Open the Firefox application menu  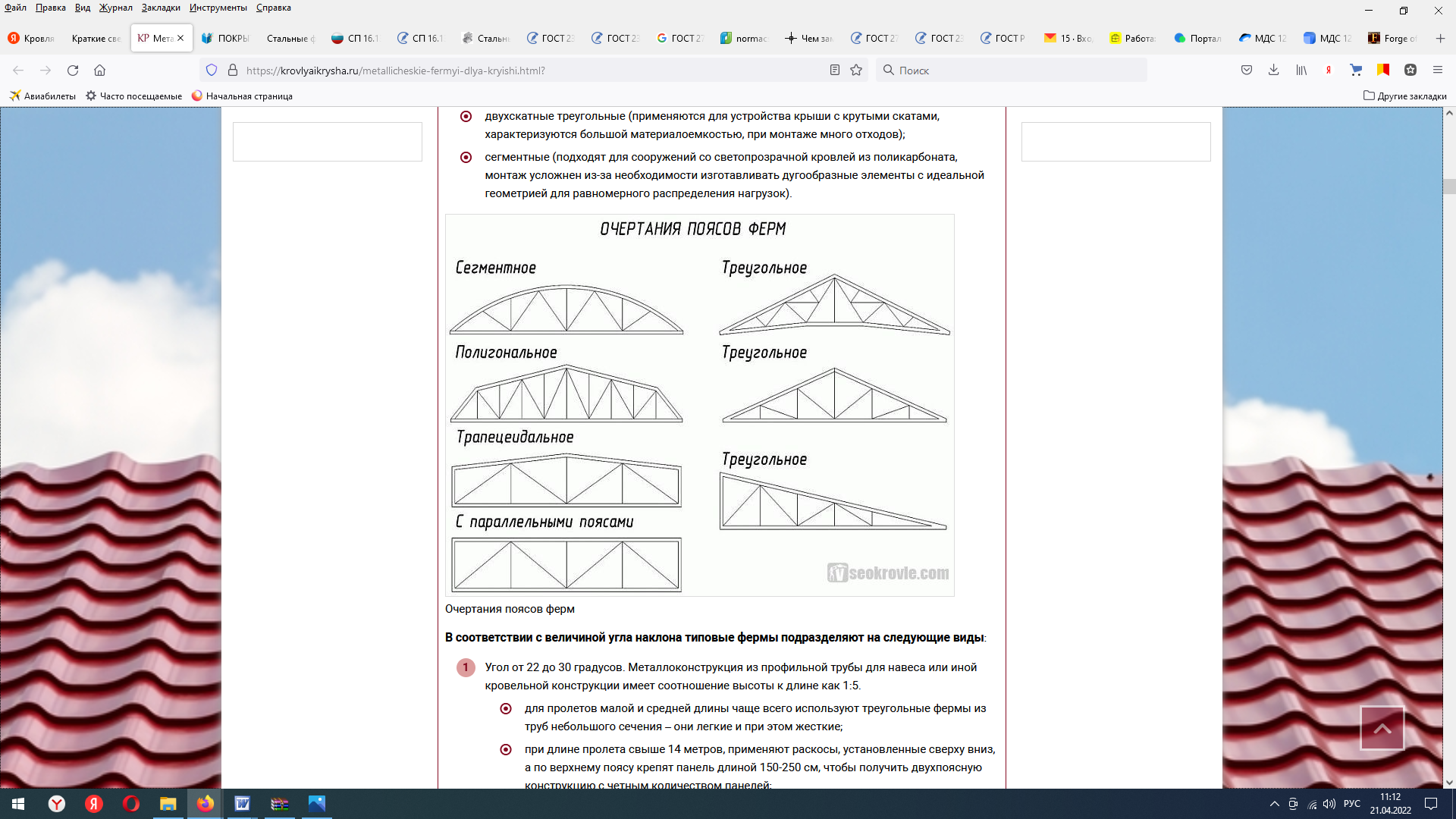coord(1438,70)
